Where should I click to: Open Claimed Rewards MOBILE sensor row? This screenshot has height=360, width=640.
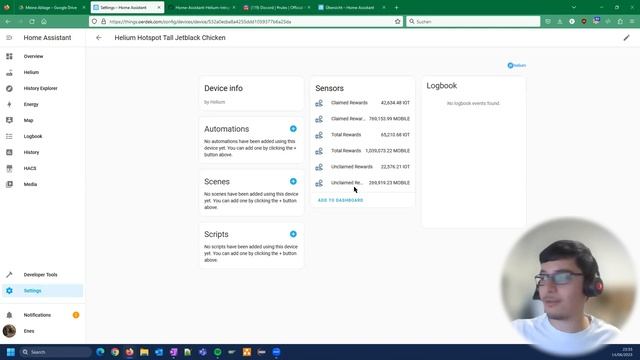pyautogui.click(x=362, y=119)
